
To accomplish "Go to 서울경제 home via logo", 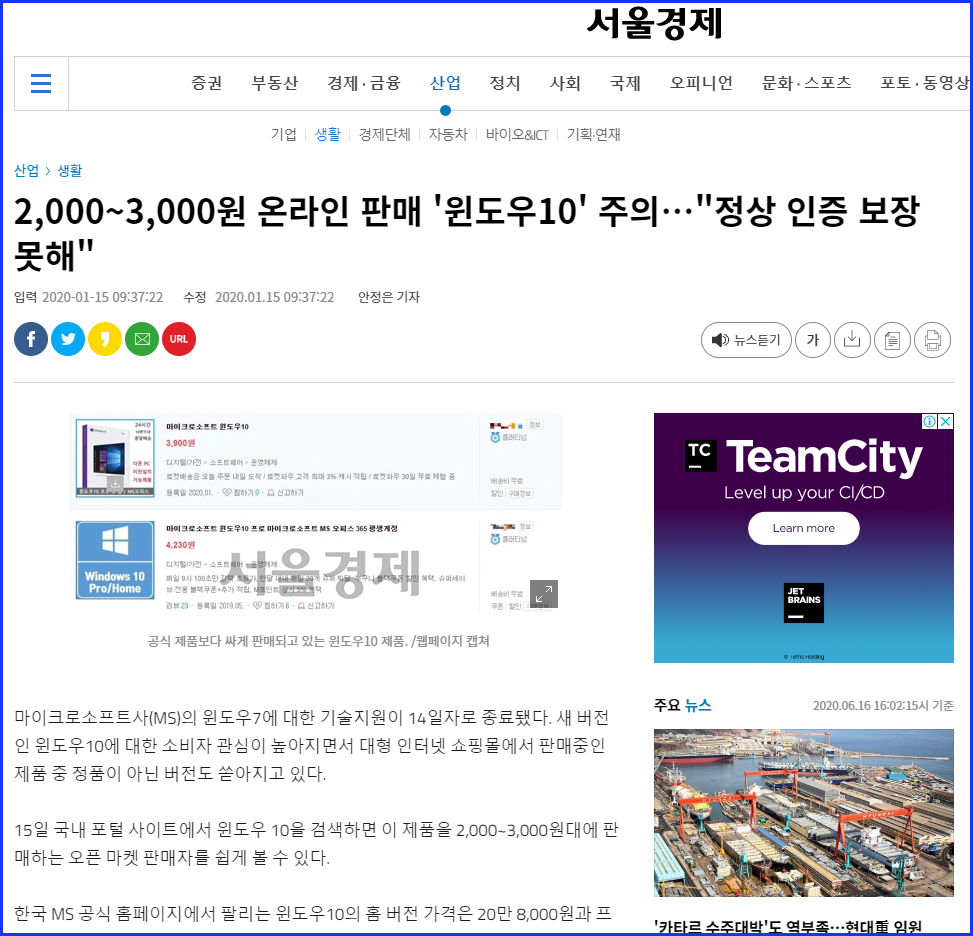I will (x=655, y=24).
